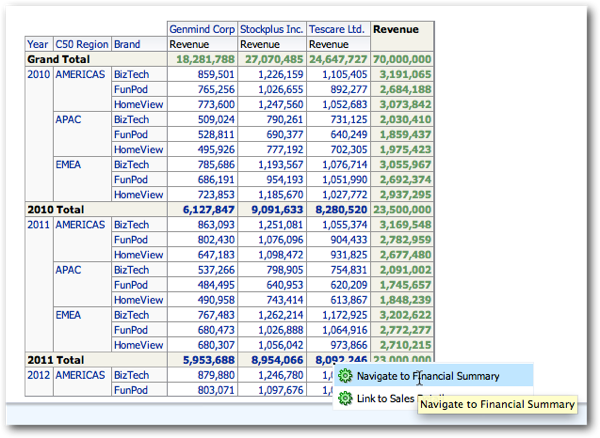Select the 2010 year cell
This screenshot has height=438, width=600.
click(39, 74)
